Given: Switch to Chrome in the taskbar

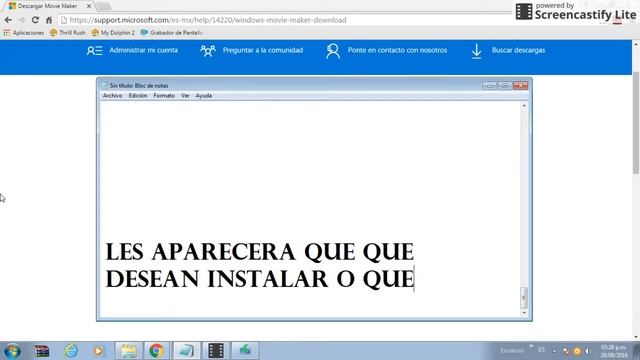Looking at the screenshot, I should [x=156, y=351].
